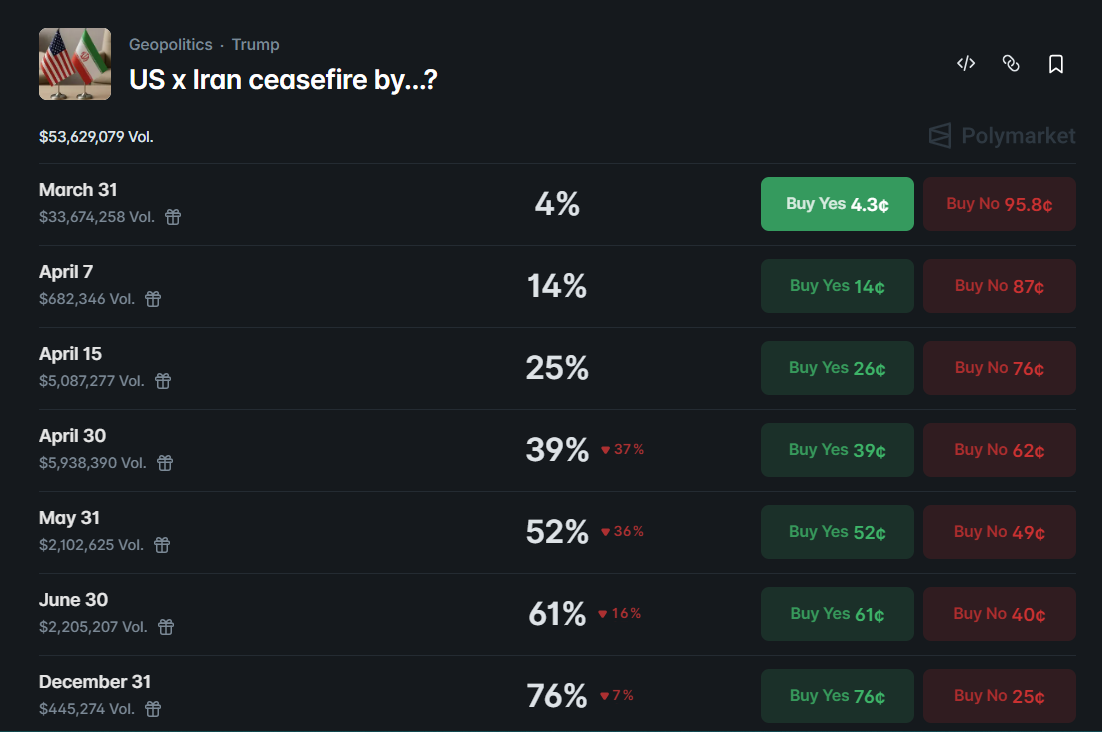This screenshot has width=1102, height=732.
Task: Click the gift icon beside March 31 volume
Action: pos(172,216)
